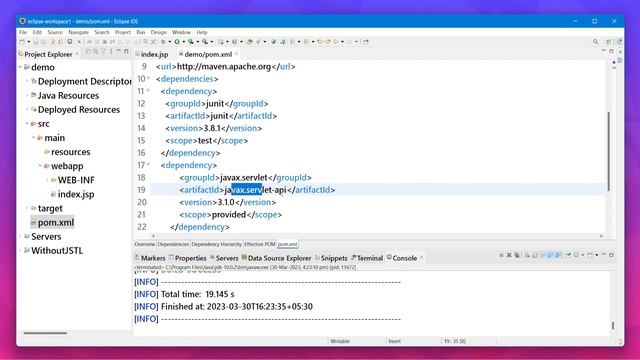Open Run button dropdown arrow

pyautogui.click(x=184, y=42)
